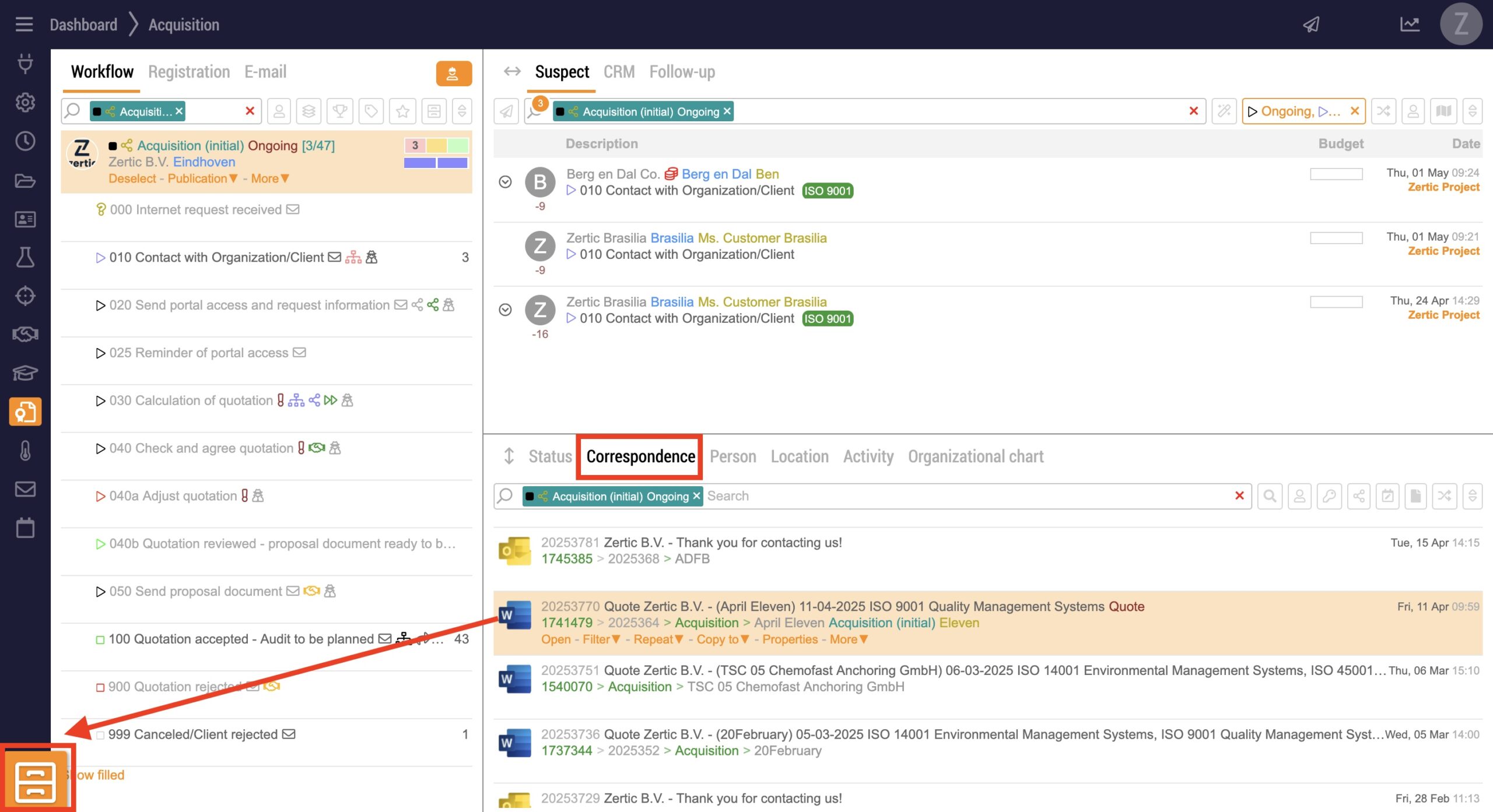Click the tag filter icon in Workflow toolbar
The height and width of the screenshot is (812, 1493).
[x=371, y=111]
